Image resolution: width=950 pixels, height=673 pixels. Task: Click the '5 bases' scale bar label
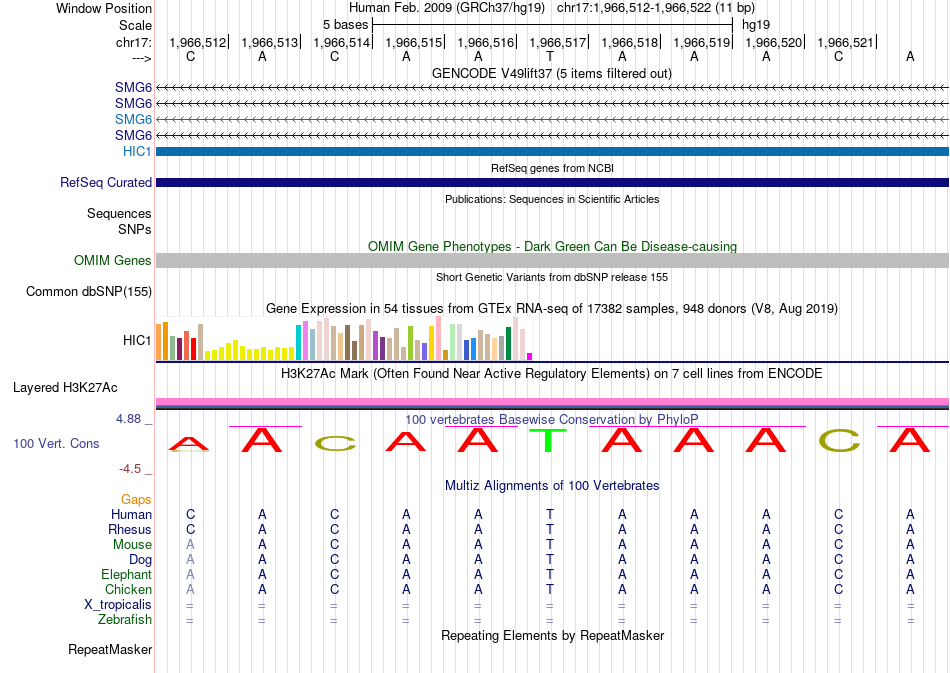pos(345,25)
